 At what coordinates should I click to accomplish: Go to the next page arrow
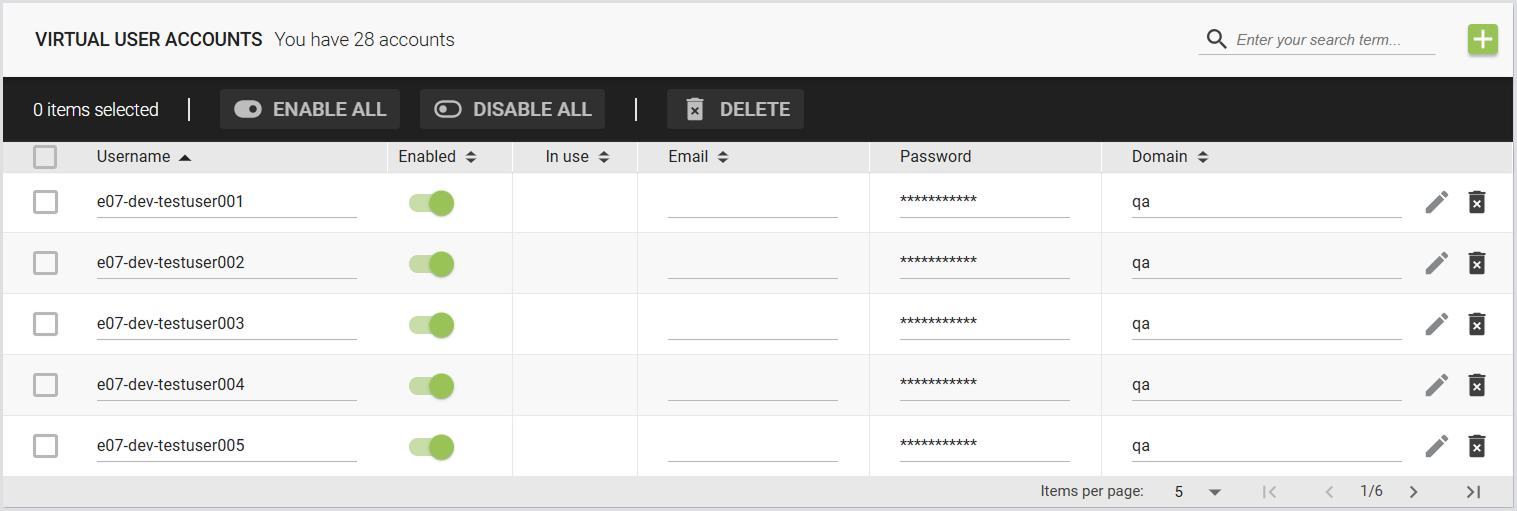(1413, 492)
